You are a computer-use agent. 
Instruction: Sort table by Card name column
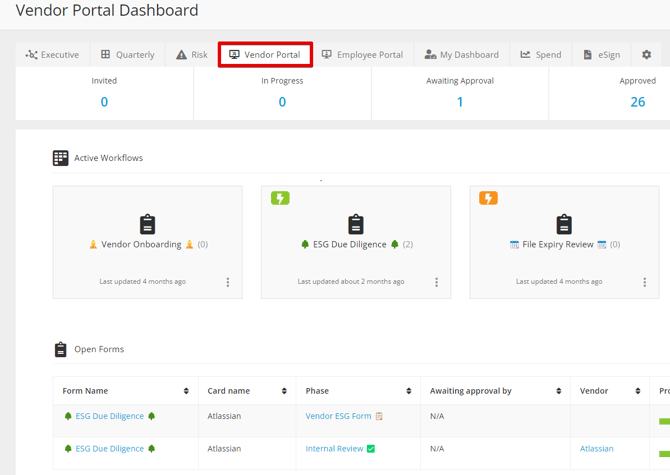284,391
